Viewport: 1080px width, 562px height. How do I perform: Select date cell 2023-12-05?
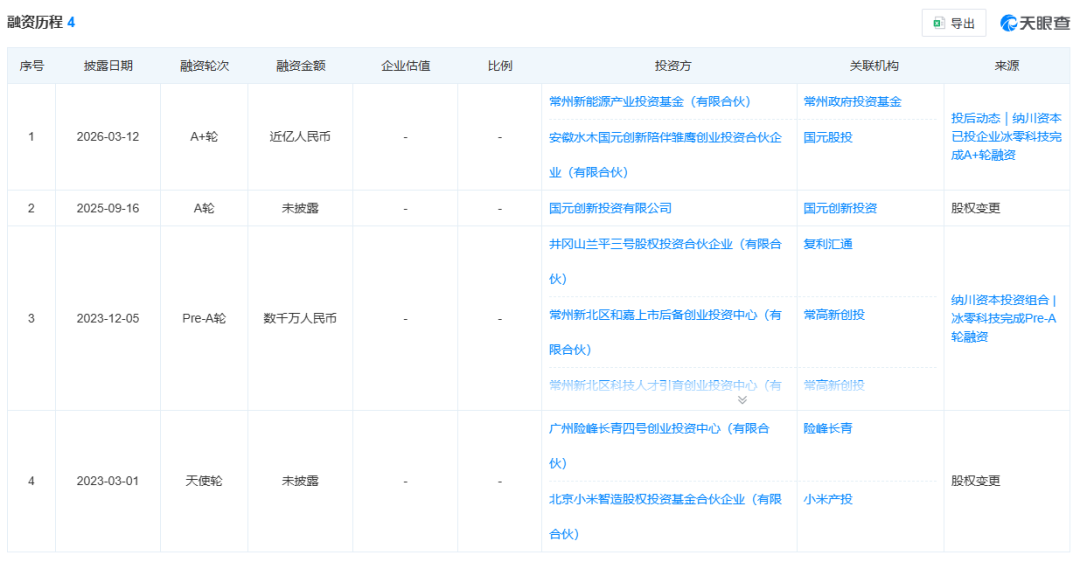coord(108,318)
